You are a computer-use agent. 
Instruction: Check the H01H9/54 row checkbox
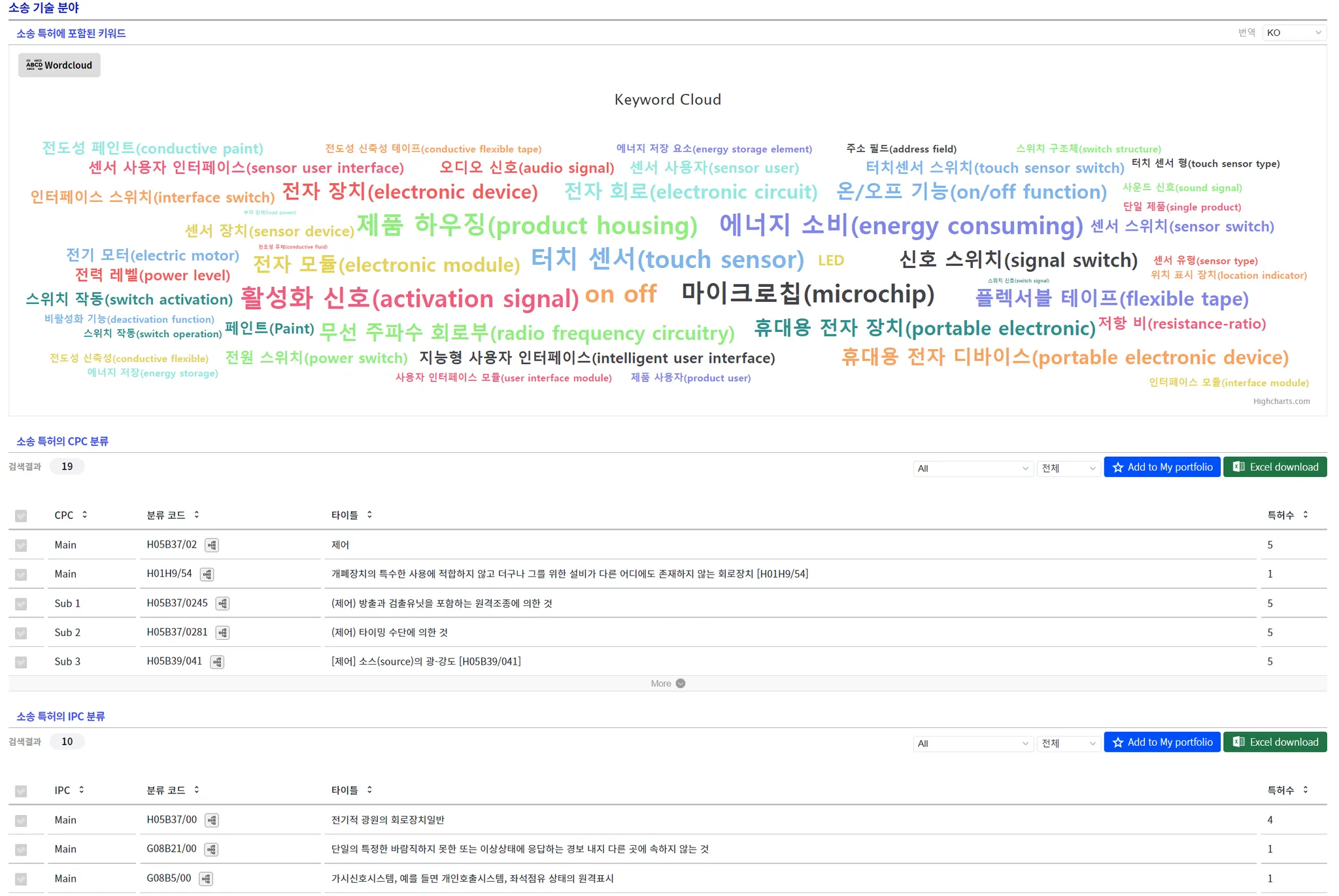click(x=21, y=574)
